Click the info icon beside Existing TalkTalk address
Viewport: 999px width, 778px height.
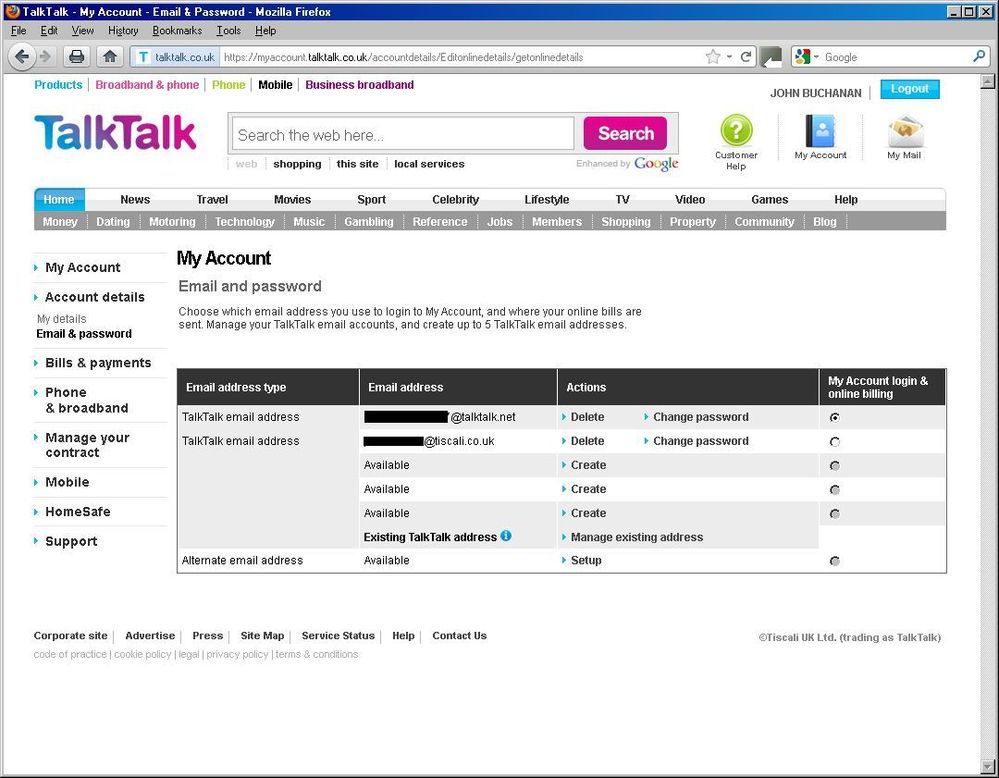click(x=506, y=536)
